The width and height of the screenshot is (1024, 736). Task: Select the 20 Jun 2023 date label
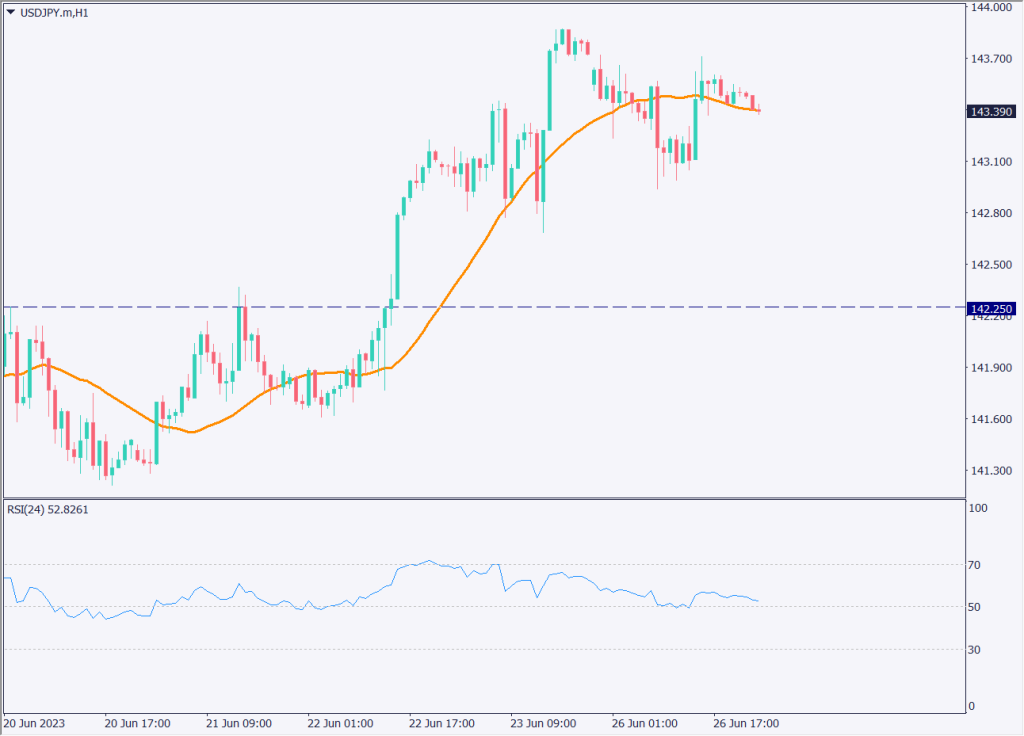34,723
